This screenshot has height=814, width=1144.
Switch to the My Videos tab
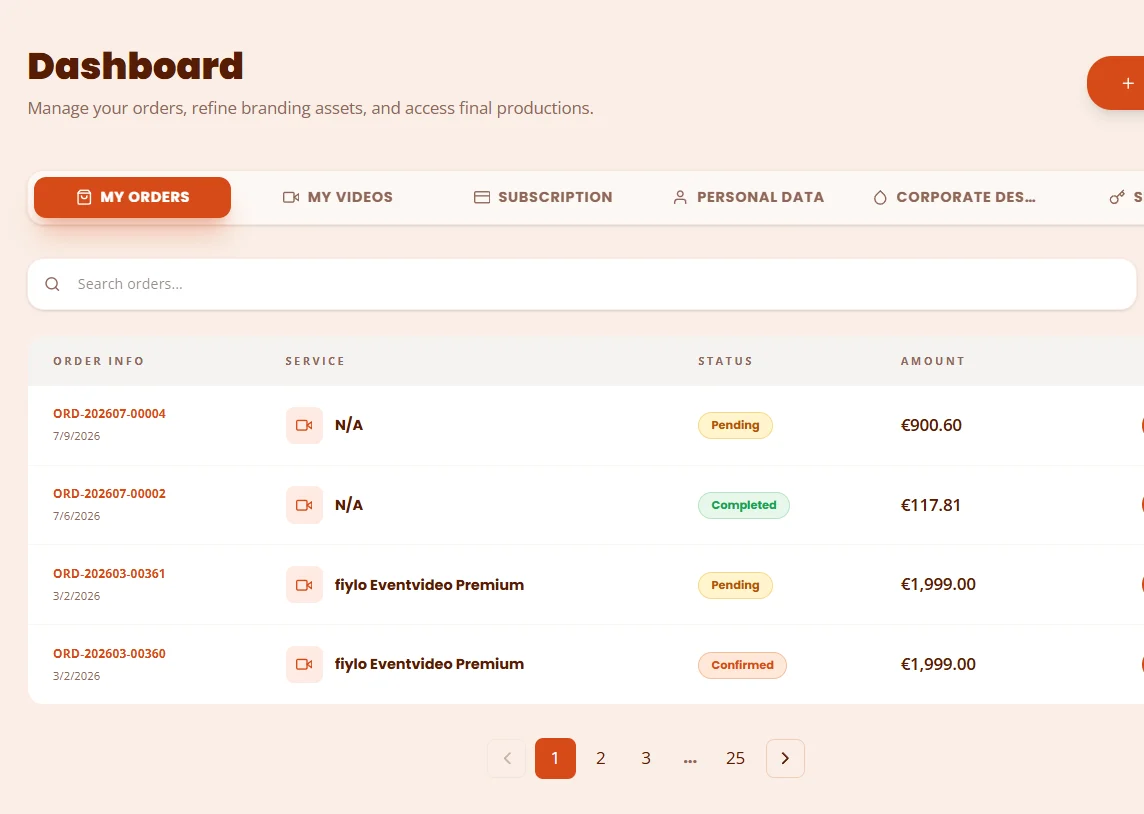coord(337,197)
